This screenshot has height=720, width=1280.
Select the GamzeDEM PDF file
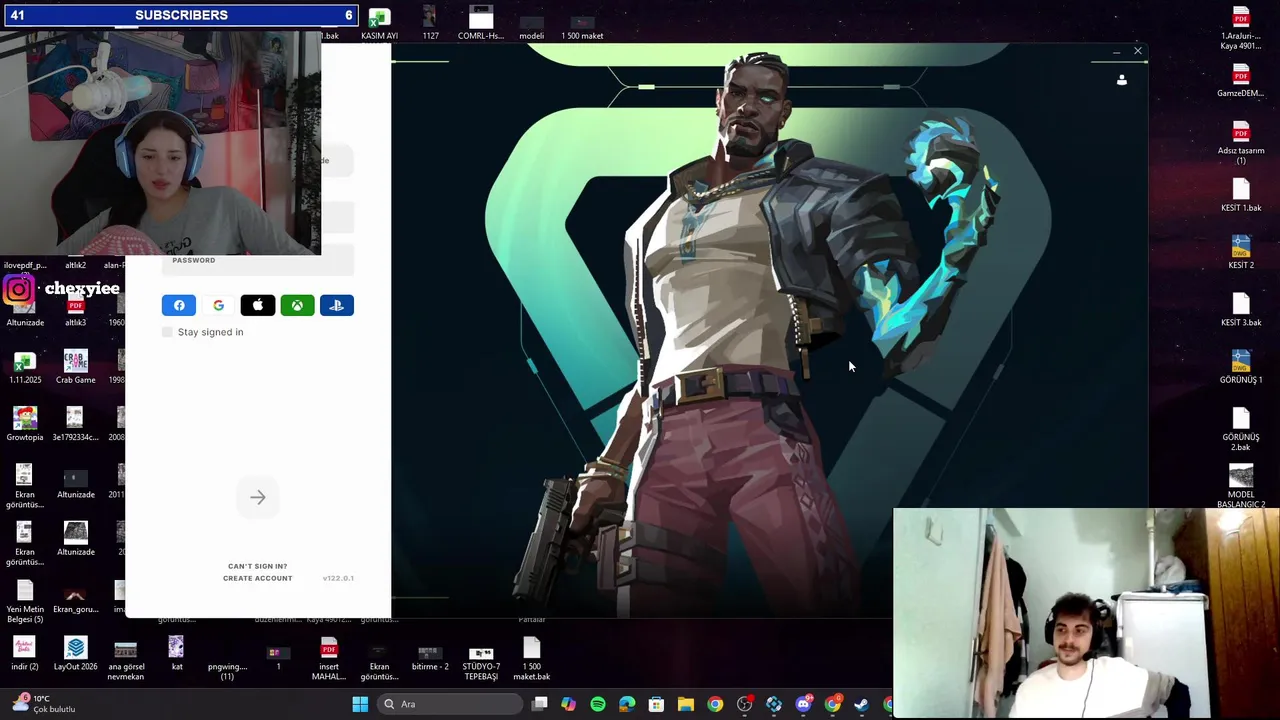click(1241, 81)
